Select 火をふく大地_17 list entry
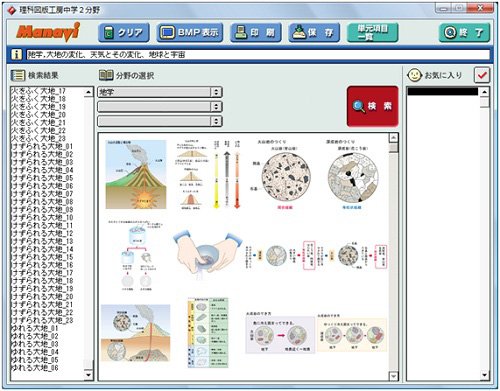Viewport: 500px width, 391px height. [38, 91]
